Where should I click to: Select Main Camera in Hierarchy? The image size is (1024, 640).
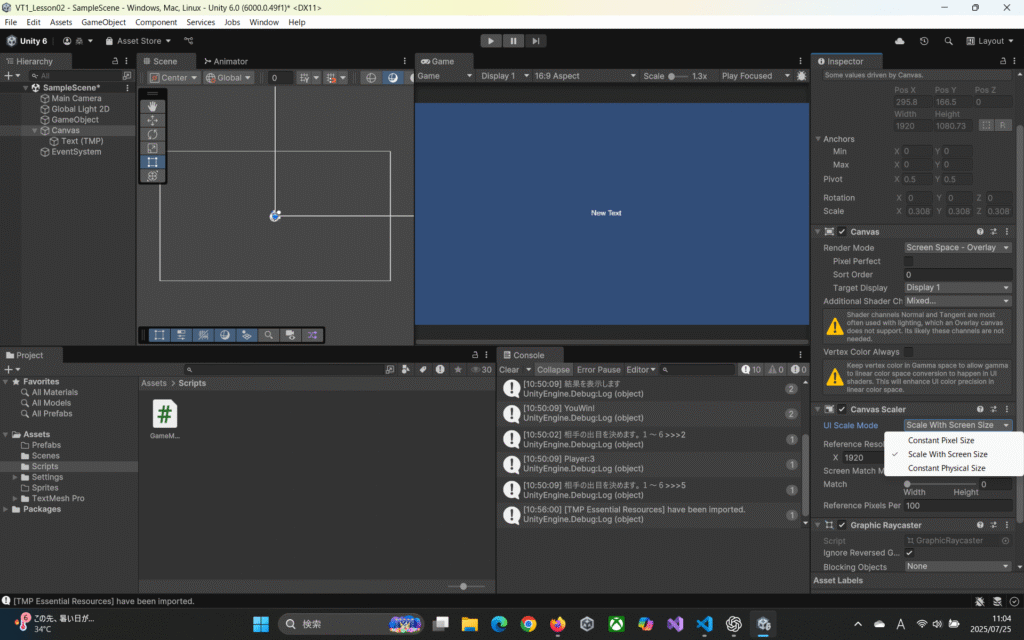(x=76, y=99)
